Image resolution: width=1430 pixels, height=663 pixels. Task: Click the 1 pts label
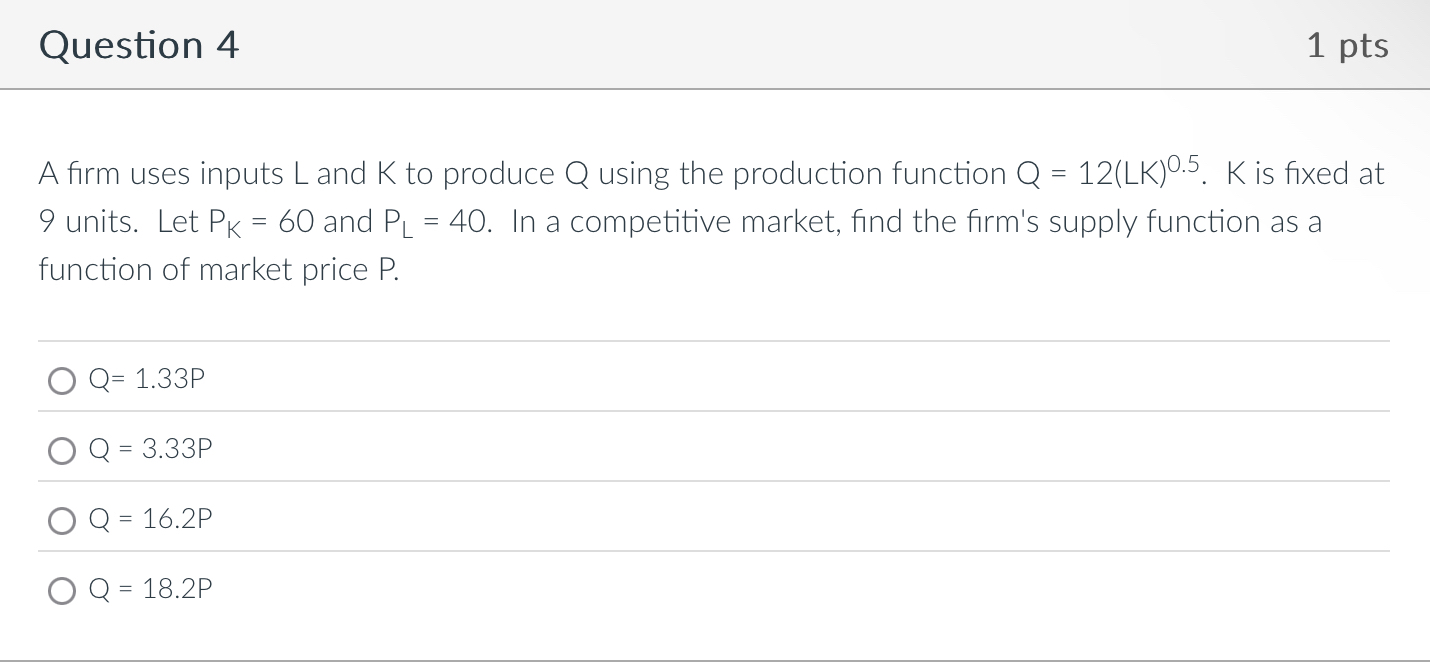1348,44
